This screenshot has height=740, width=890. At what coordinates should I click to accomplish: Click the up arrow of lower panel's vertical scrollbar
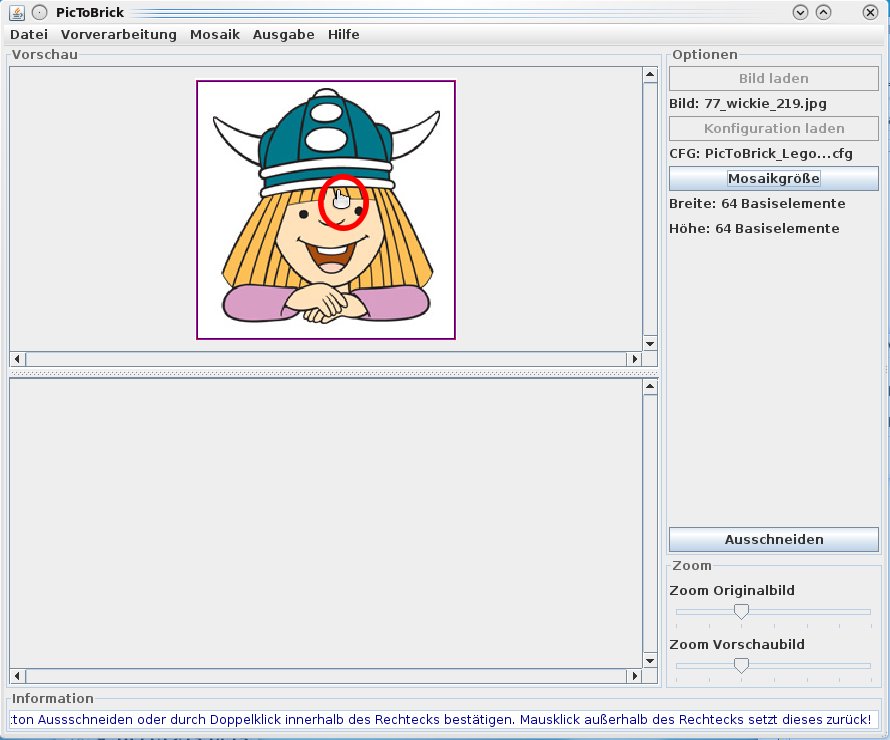tap(650, 387)
